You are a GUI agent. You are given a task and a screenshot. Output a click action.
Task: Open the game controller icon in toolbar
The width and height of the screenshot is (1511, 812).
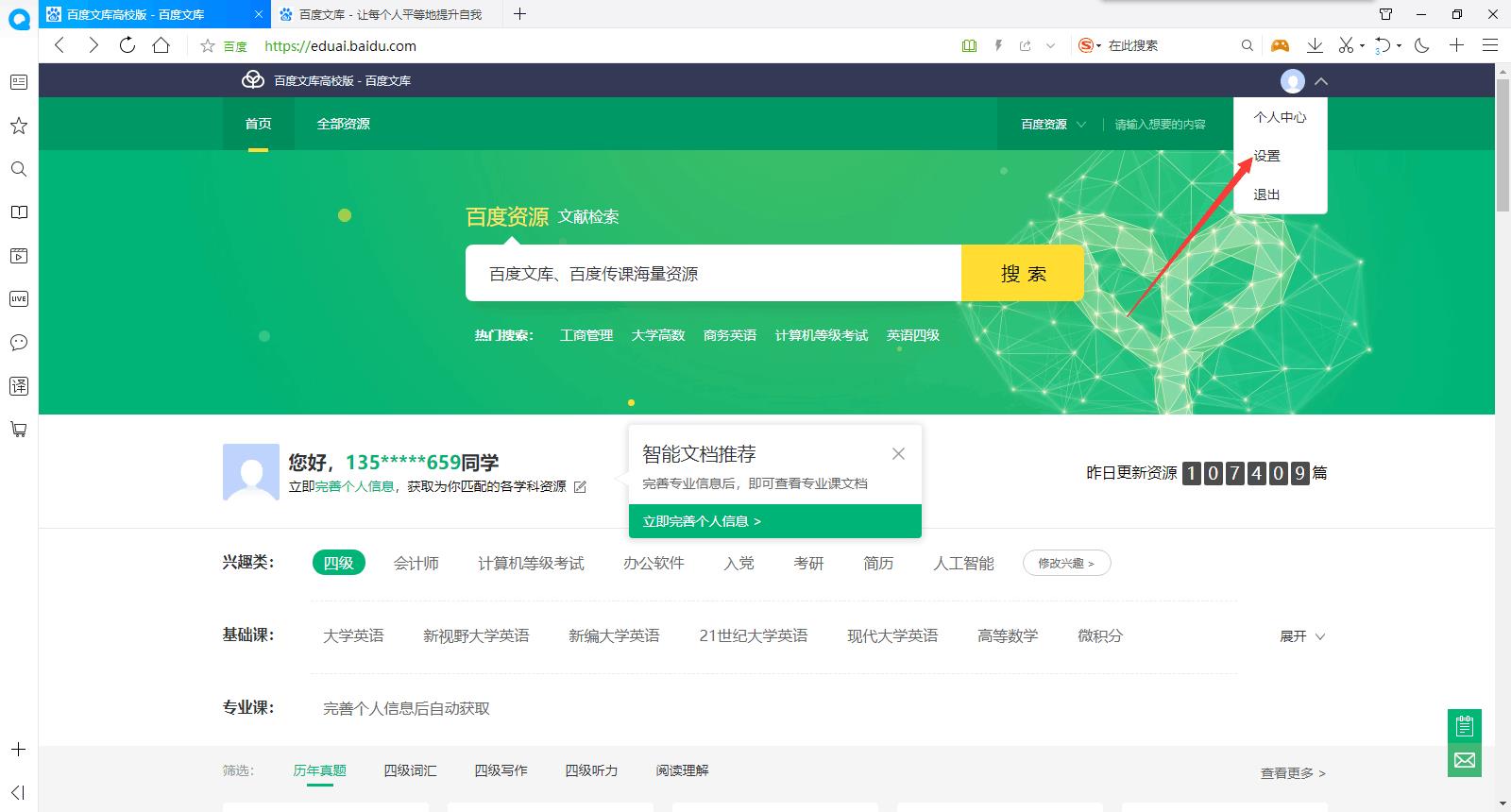coord(1280,45)
